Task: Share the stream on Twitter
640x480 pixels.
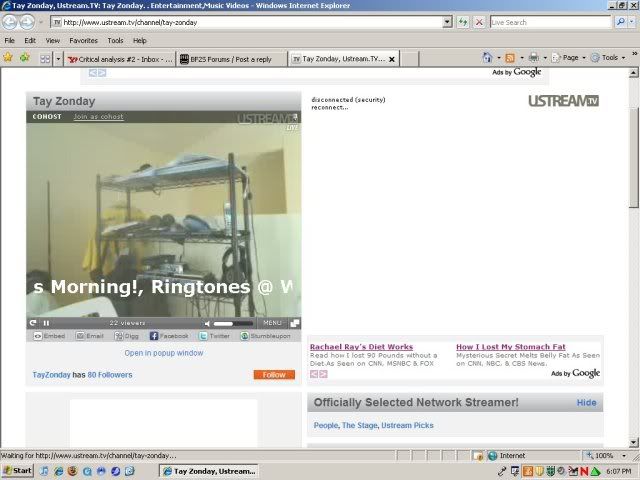Action: click(214, 336)
